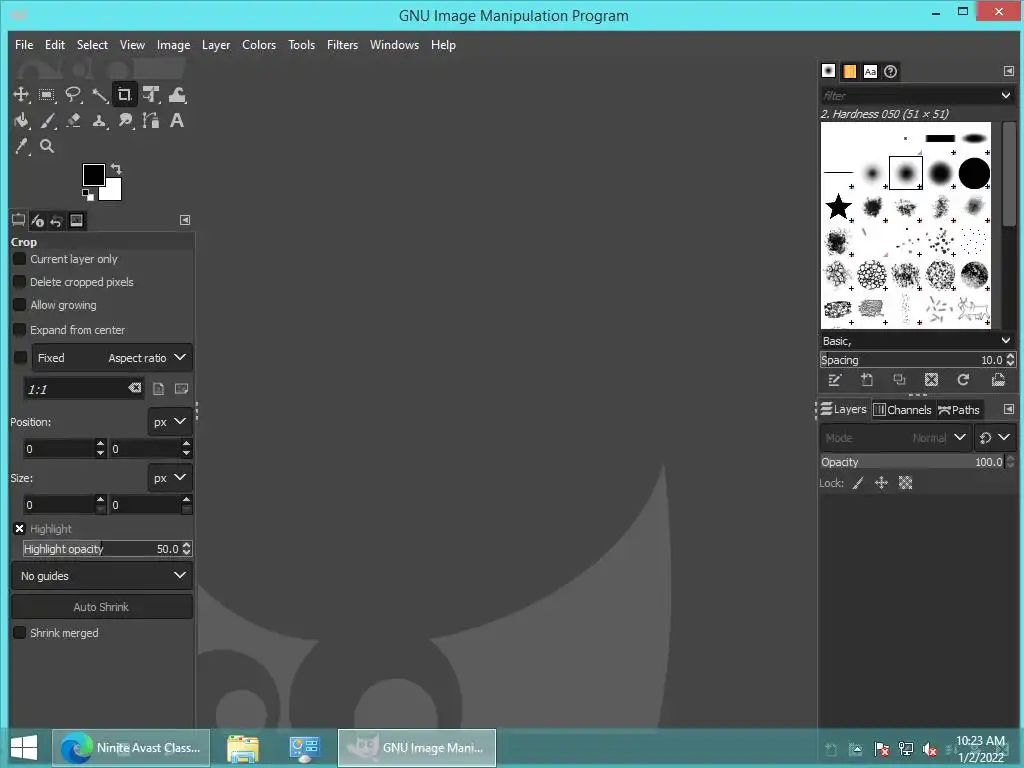Open the Fonts tab icon
The height and width of the screenshot is (768, 1024).
pyautogui.click(x=870, y=71)
